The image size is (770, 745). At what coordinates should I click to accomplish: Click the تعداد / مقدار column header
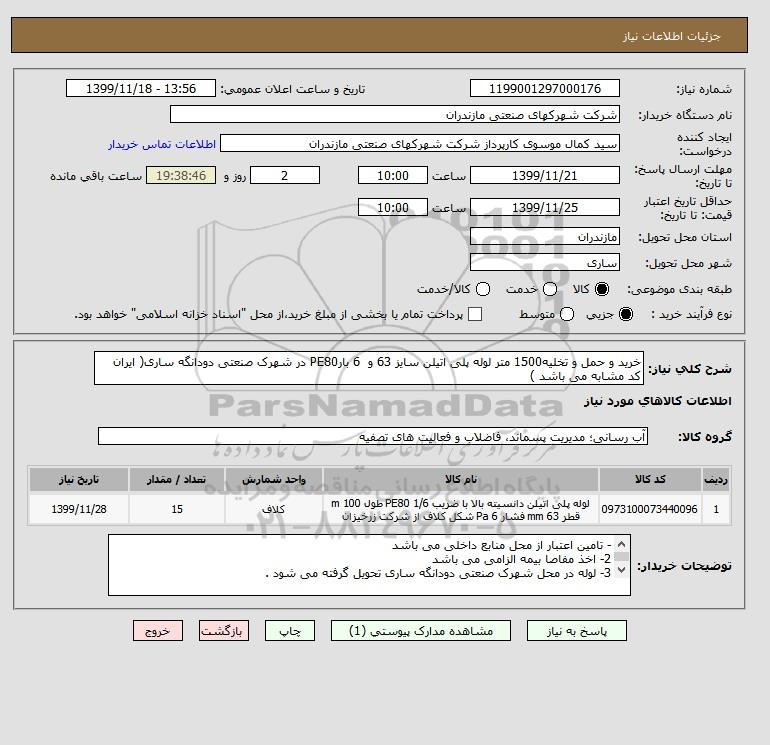click(177, 479)
